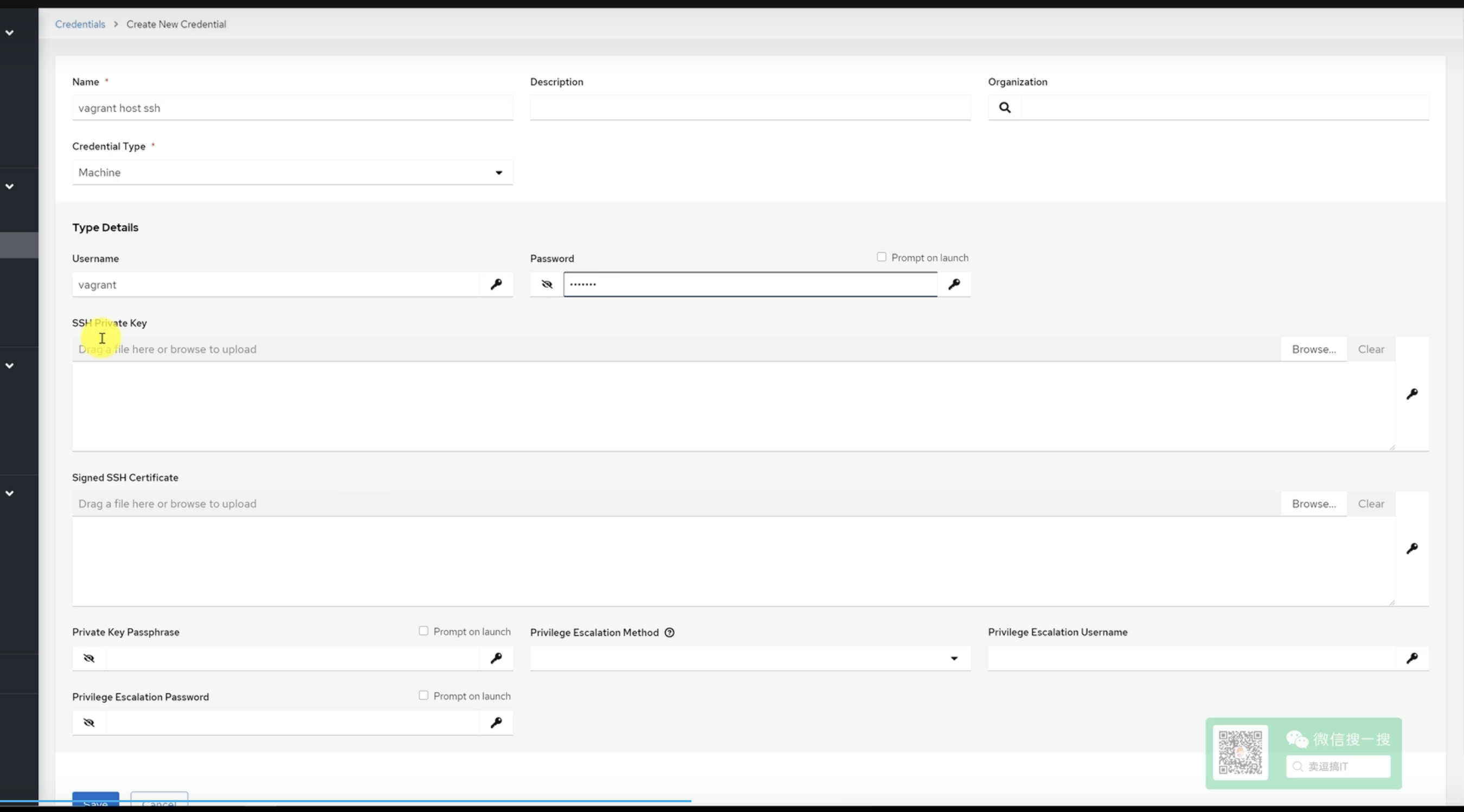The height and width of the screenshot is (812, 1464).
Task: Click the key icon beside the Password field
Action: point(954,284)
